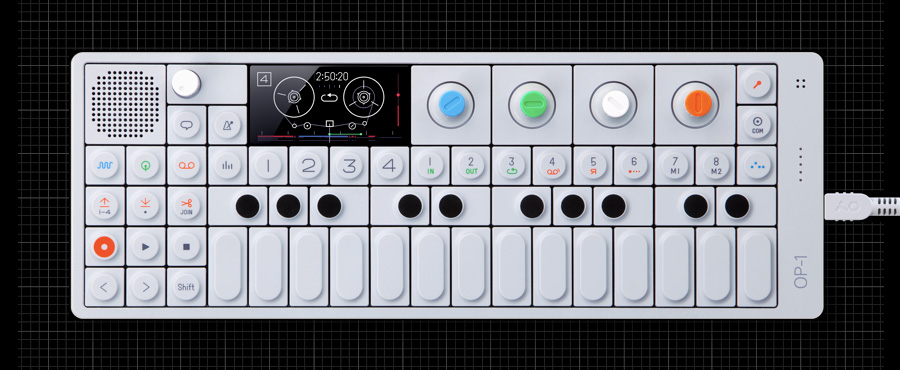Click button 1 labeled IN
This screenshot has width=900, height=370.
click(430, 165)
